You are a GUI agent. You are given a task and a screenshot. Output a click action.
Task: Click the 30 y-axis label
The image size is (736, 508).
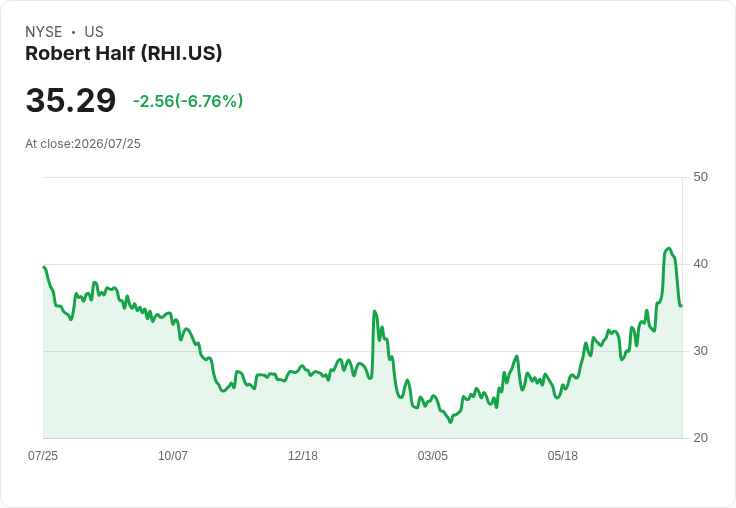[700, 351]
